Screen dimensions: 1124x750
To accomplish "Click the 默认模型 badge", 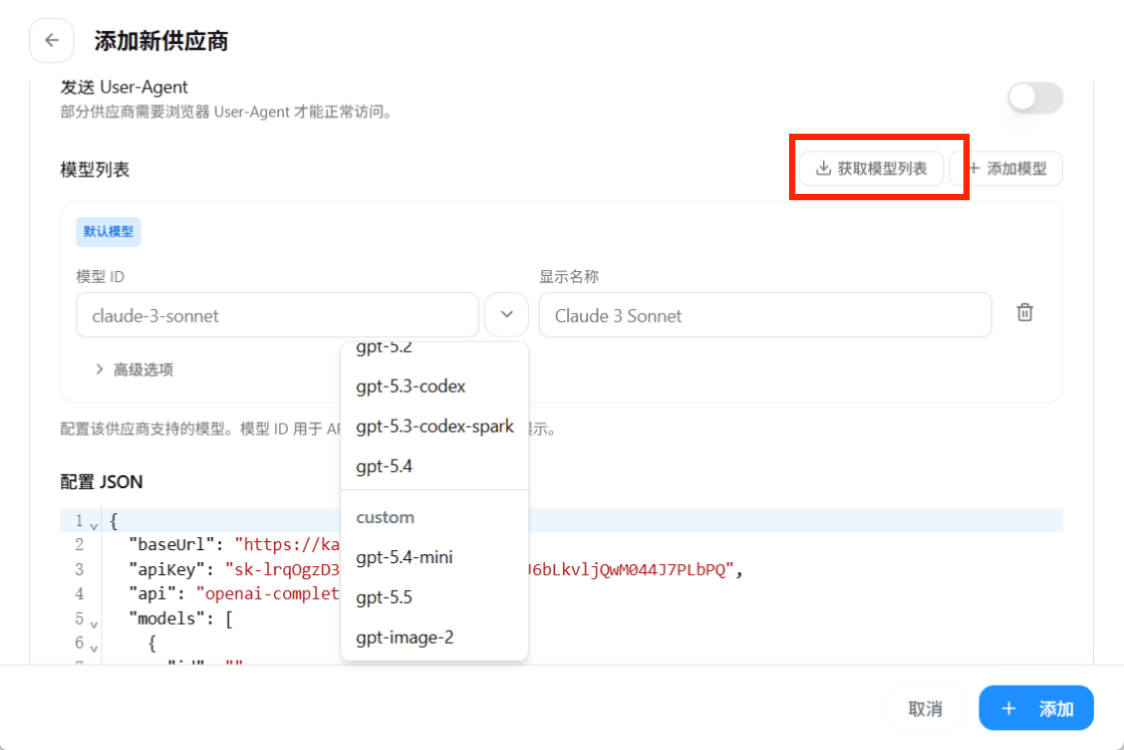I will click(108, 232).
